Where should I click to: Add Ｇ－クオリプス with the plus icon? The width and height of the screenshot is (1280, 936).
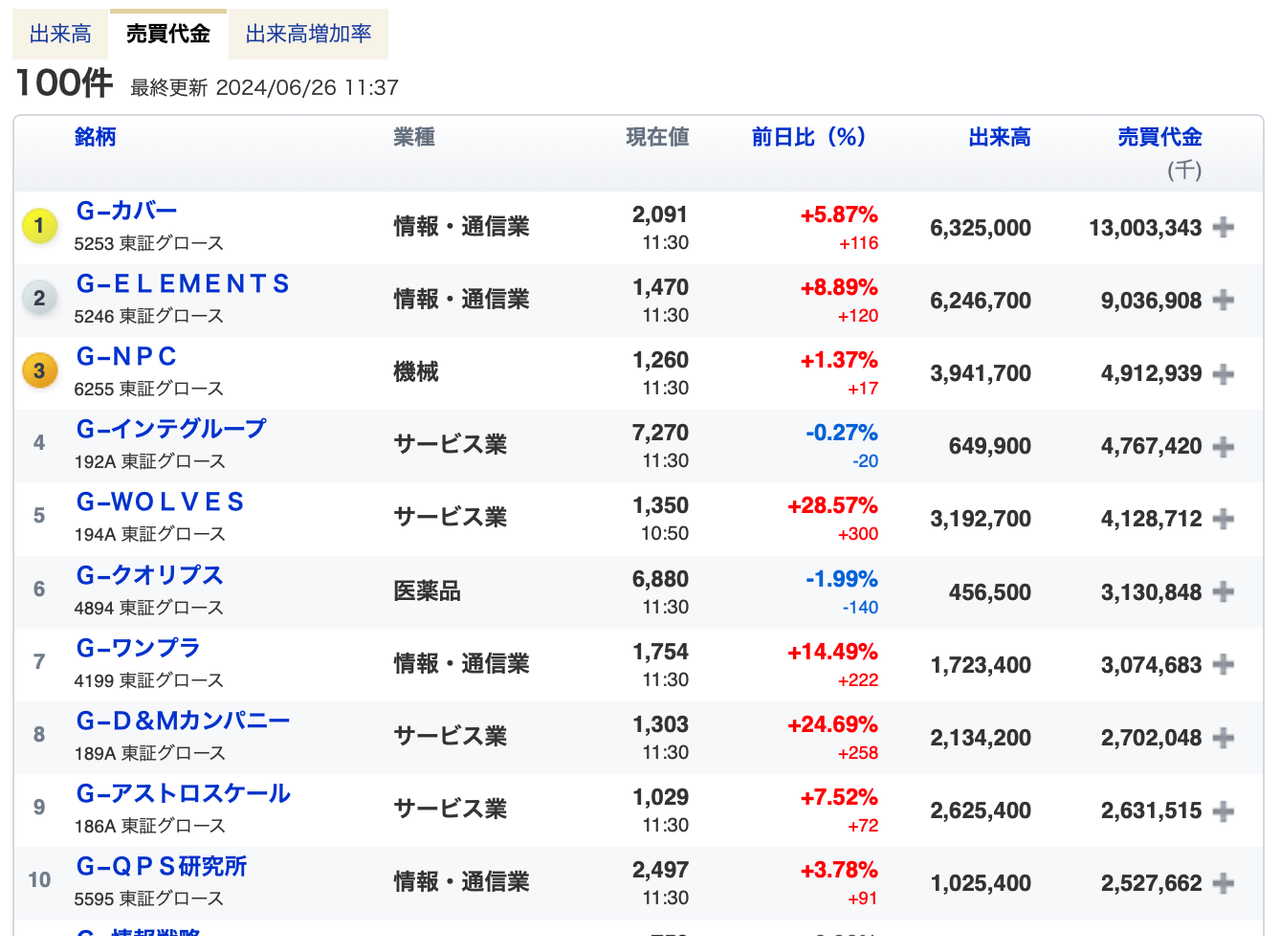click(1221, 592)
